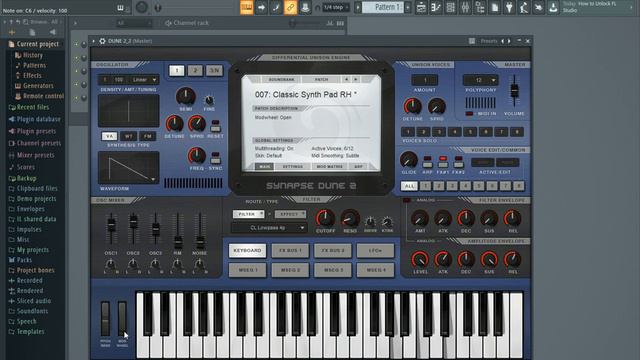640x360 pixels.
Task: Open the Pattern 1 selector
Action: (384, 7)
